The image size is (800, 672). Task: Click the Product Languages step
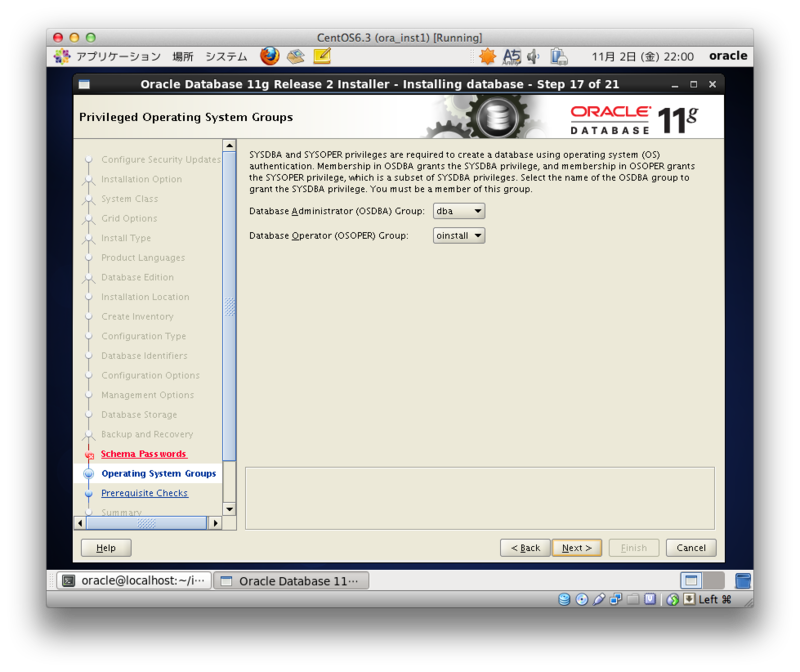pos(143,258)
